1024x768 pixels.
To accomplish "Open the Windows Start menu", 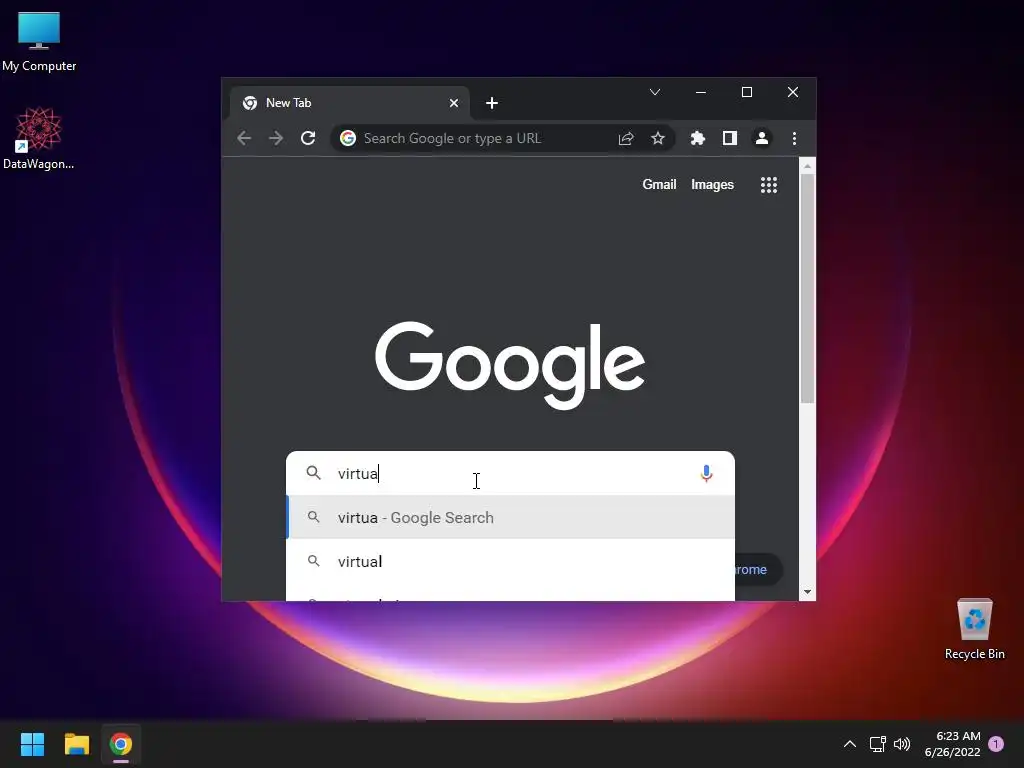I will coord(32,744).
